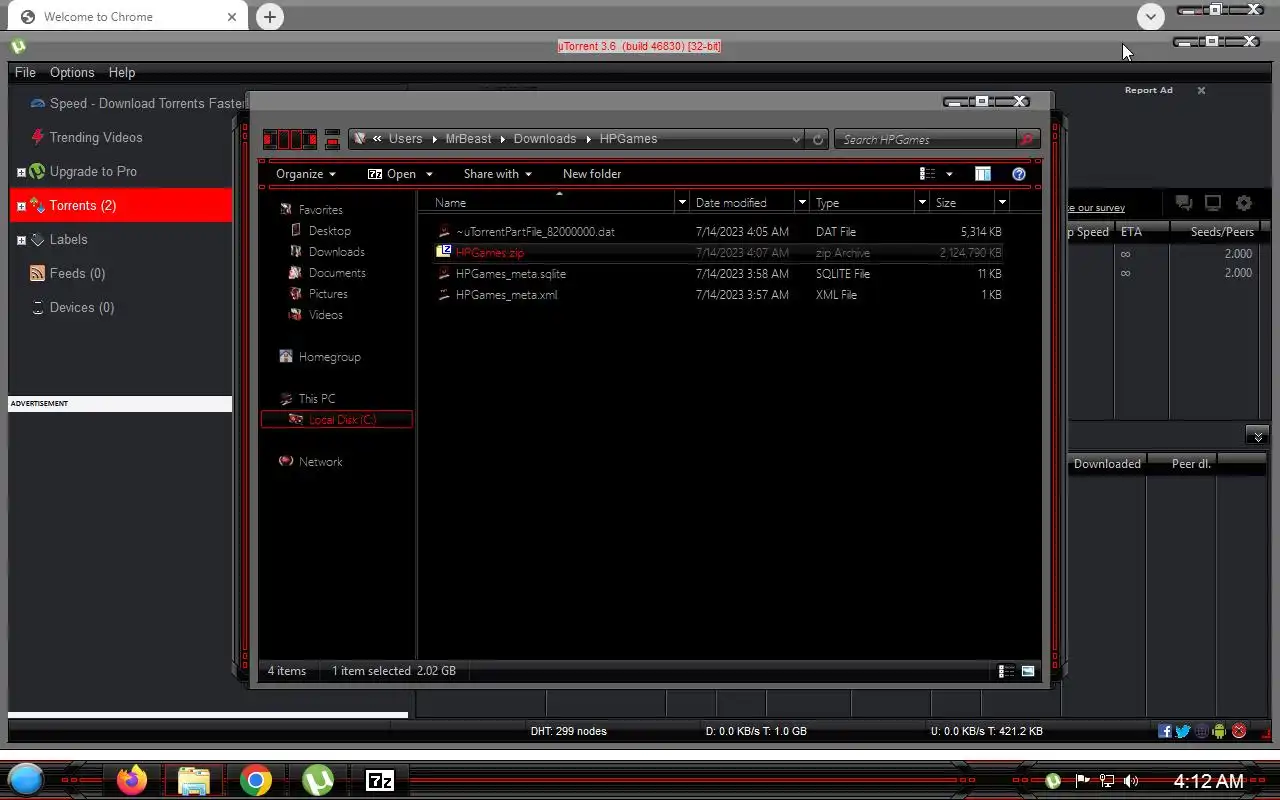Image resolution: width=1280 pixels, height=800 pixels.
Task: Expand the Labels tree node
Action: tap(21, 240)
